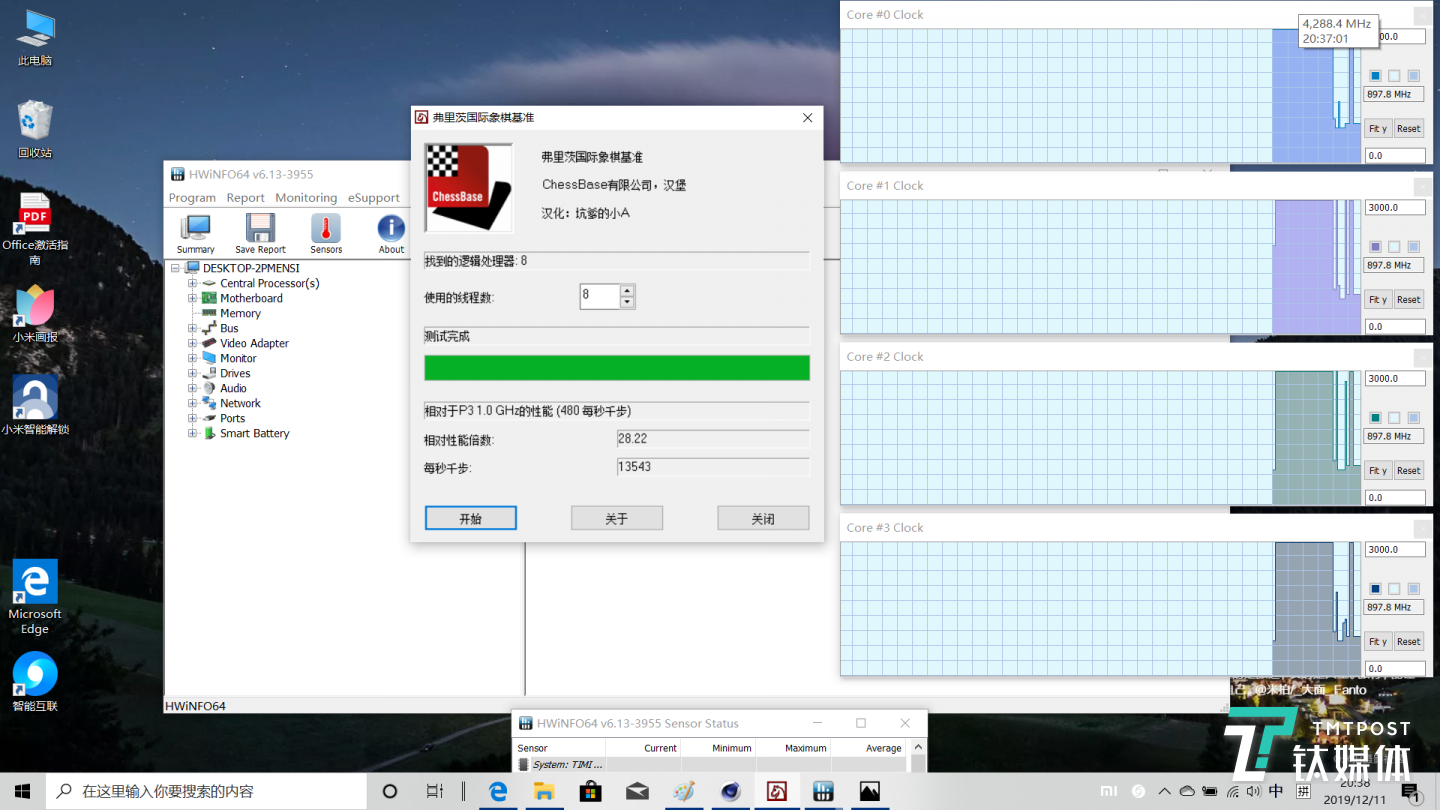This screenshot has height=810, width=1440.
Task: Click Fit y button for Core #0 Clock
Action: pos(1378,128)
